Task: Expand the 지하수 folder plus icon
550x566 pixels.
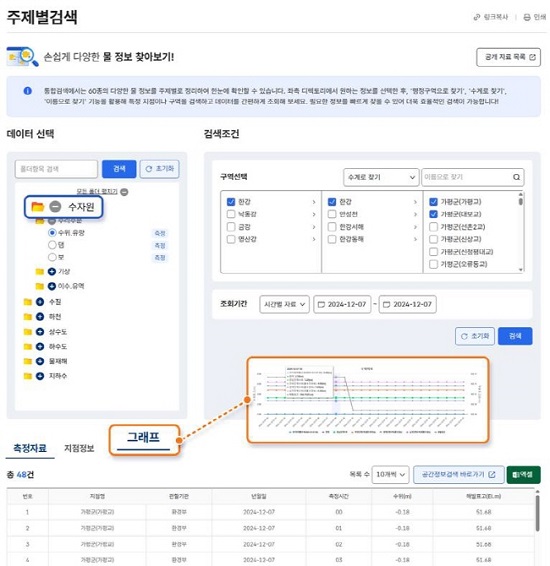Action: [40, 376]
